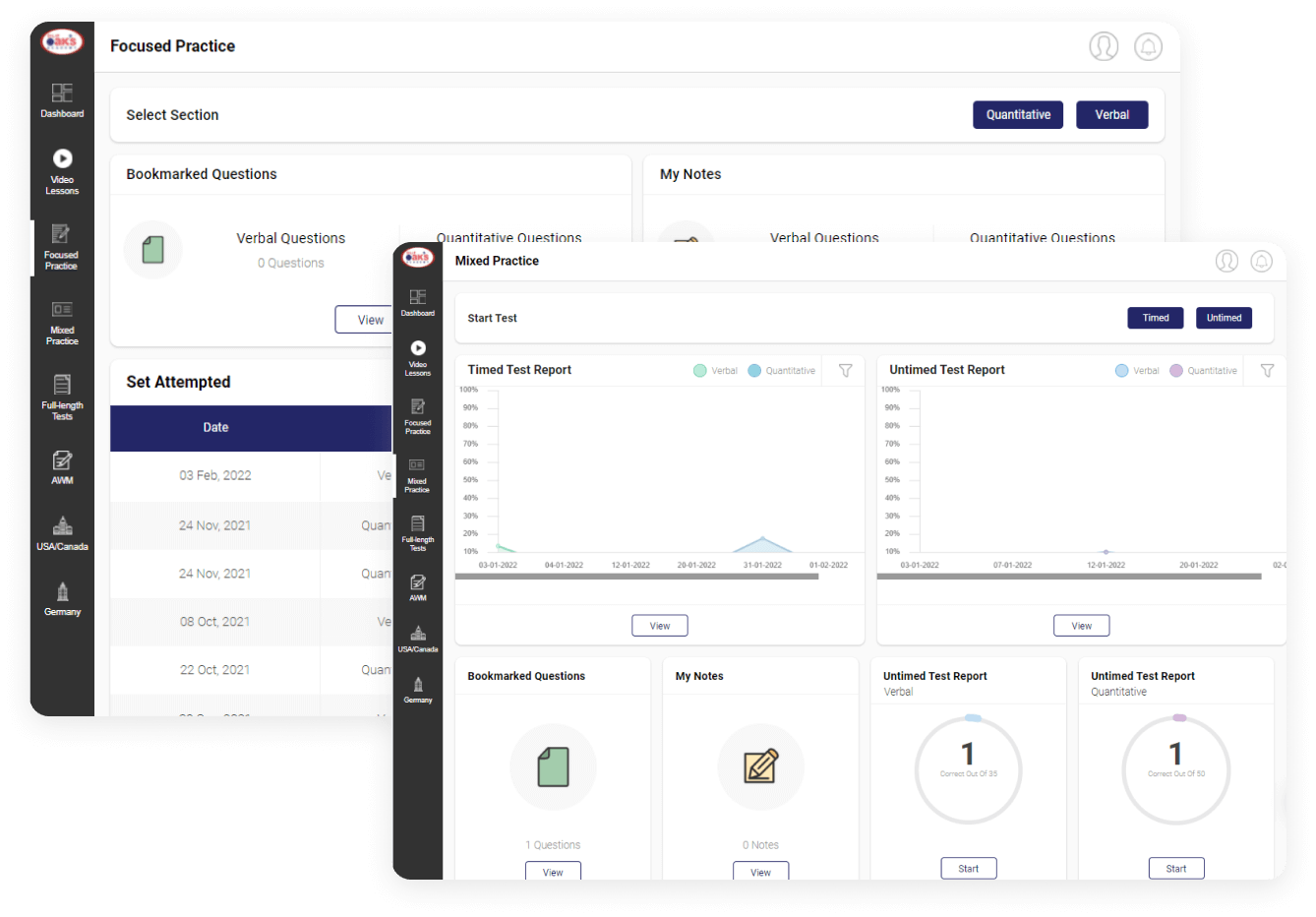Open filter dropdown on Untimed Test Report
This screenshot has height=917, width=1316.
(x=1267, y=371)
